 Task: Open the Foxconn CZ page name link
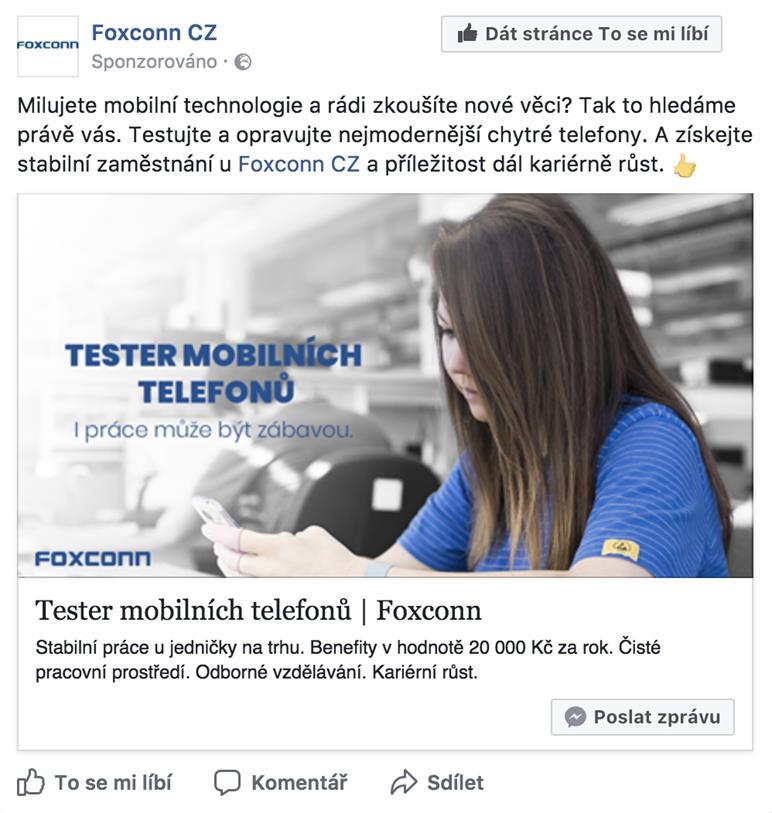click(154, 33)
